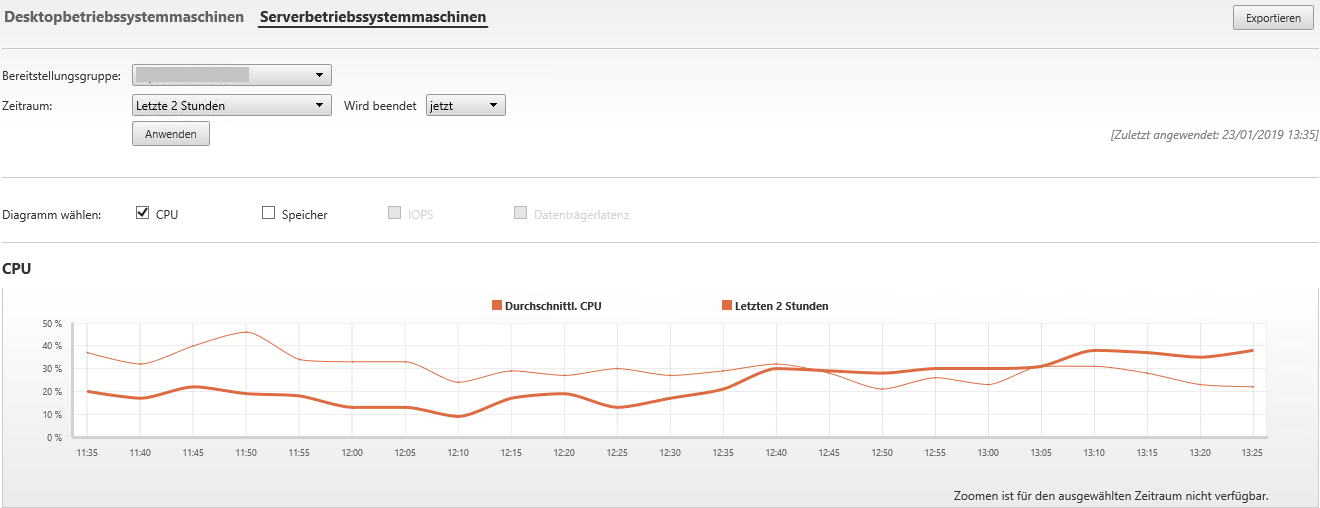Click the Durchschnittl. CPU legend color square
This screenshot has width=1320, height=508.
click(497, 306)
